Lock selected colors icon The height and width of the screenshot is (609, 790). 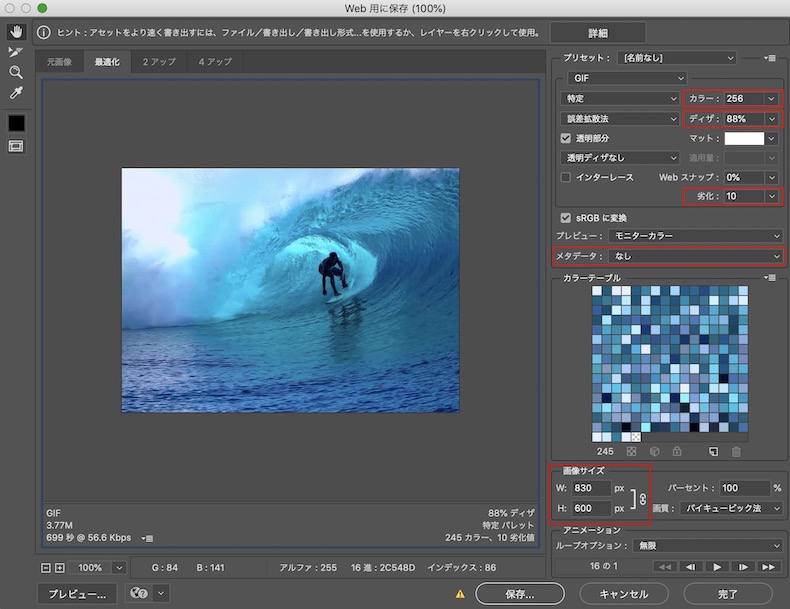(x=677, y=451)
